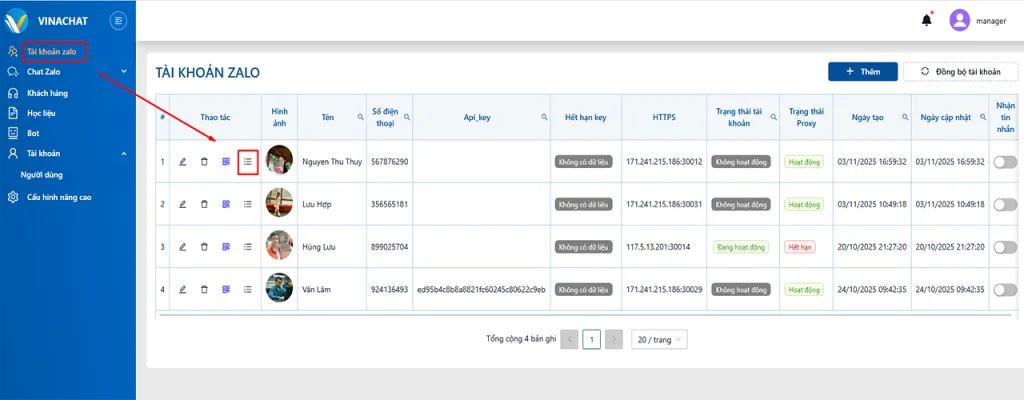The width and height of the screenshot is (1024, 400).
Task: Click the notification bell icon
Action: pyautogui.click(x=926, y=19)
